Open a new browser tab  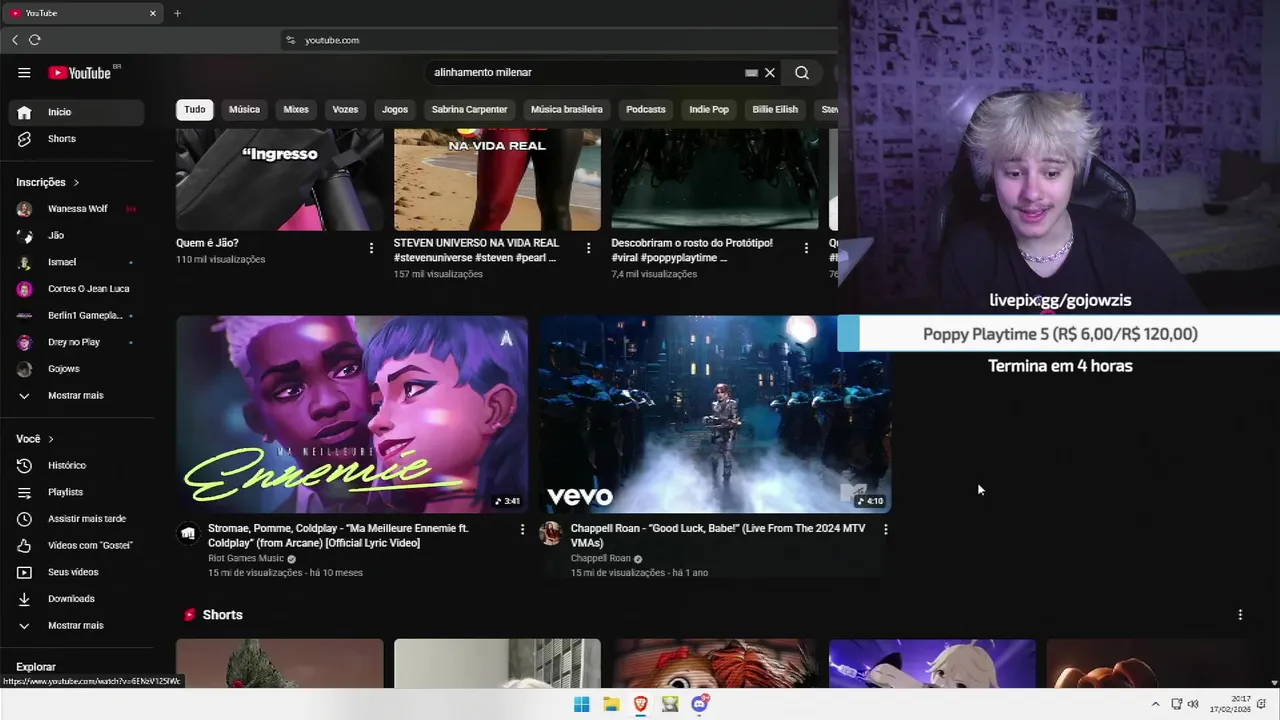click(x=177, y=13)
